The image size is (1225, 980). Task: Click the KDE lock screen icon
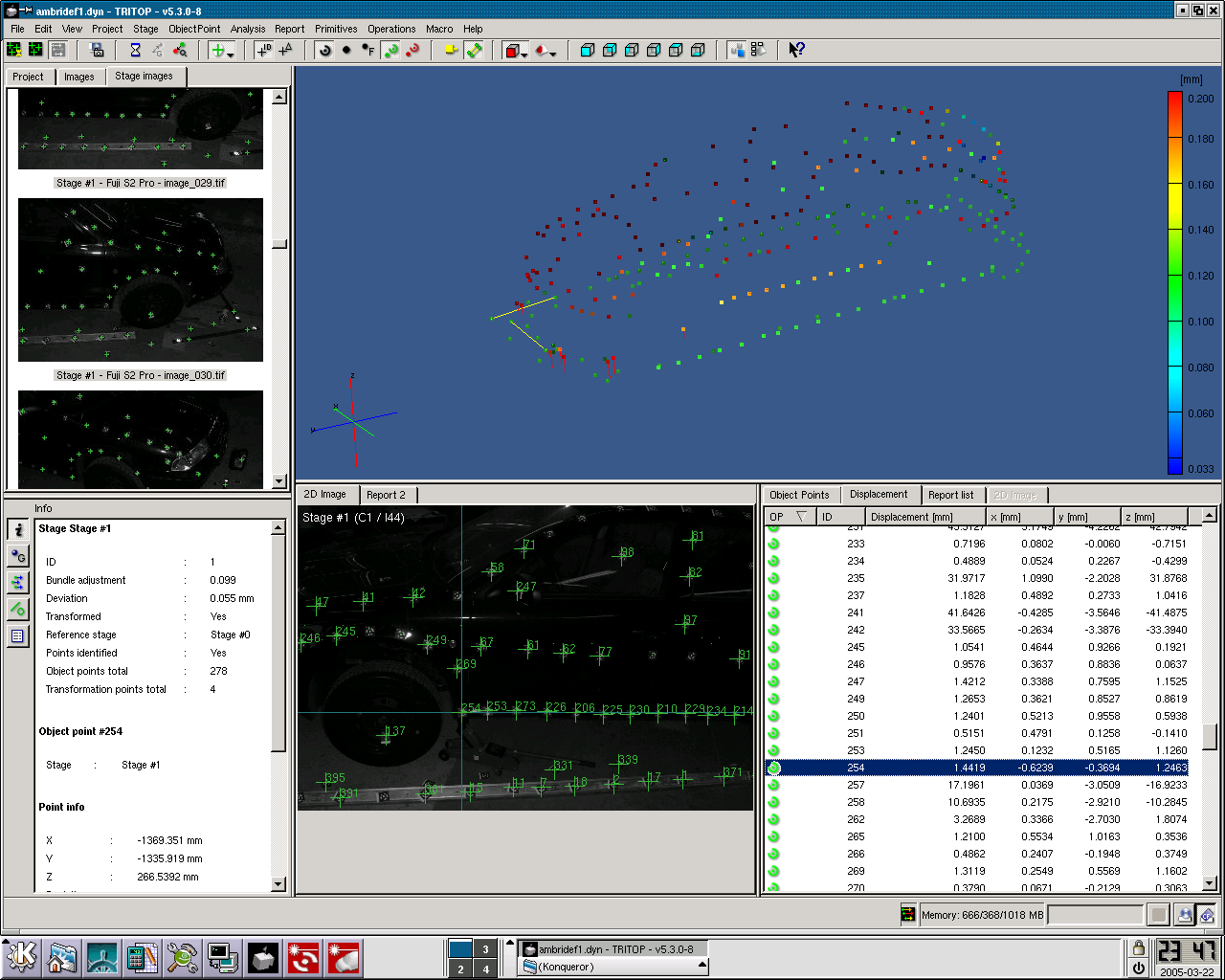click(1139, 947)
